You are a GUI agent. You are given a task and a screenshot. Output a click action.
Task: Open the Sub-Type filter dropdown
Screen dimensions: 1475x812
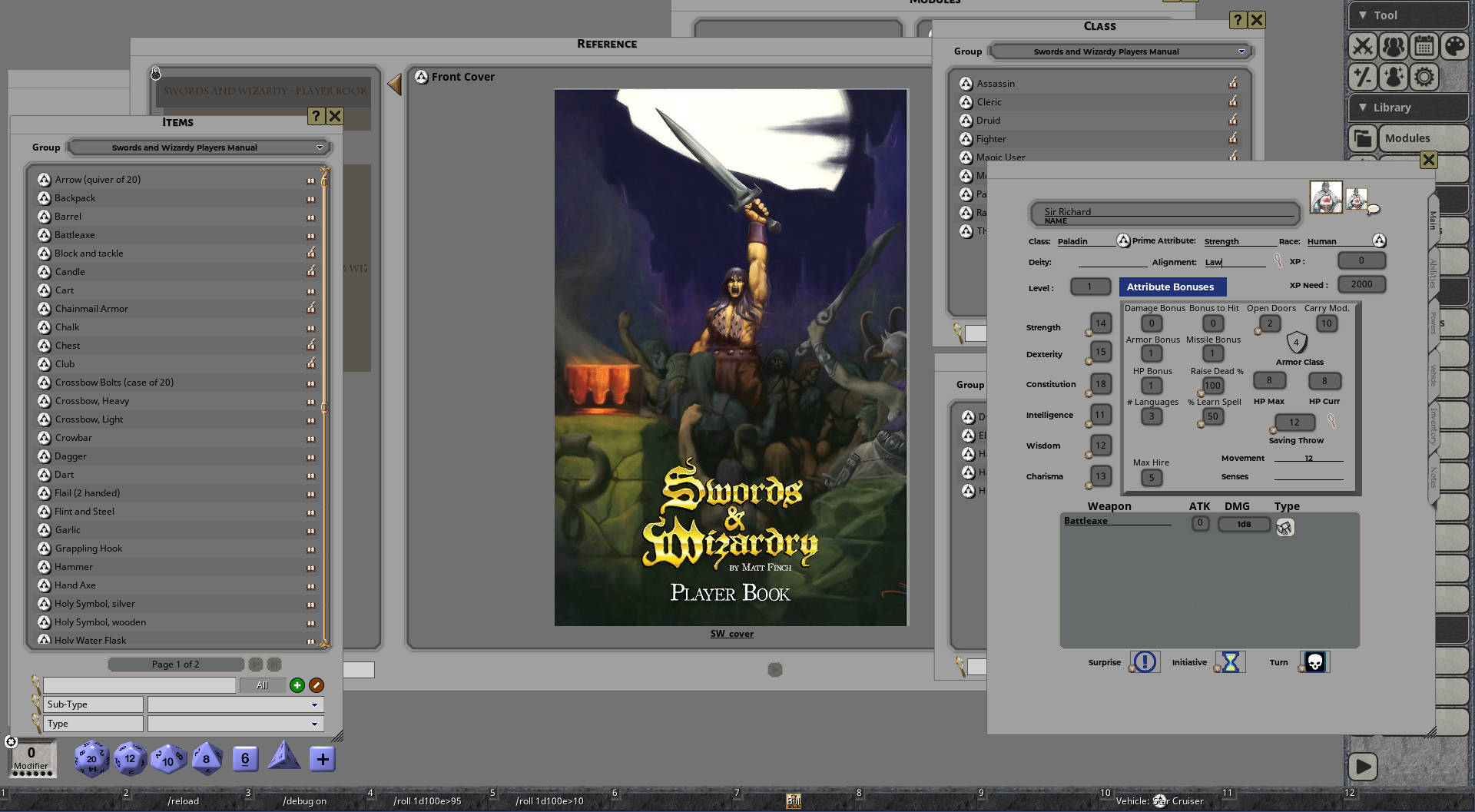tap(235, 704)
